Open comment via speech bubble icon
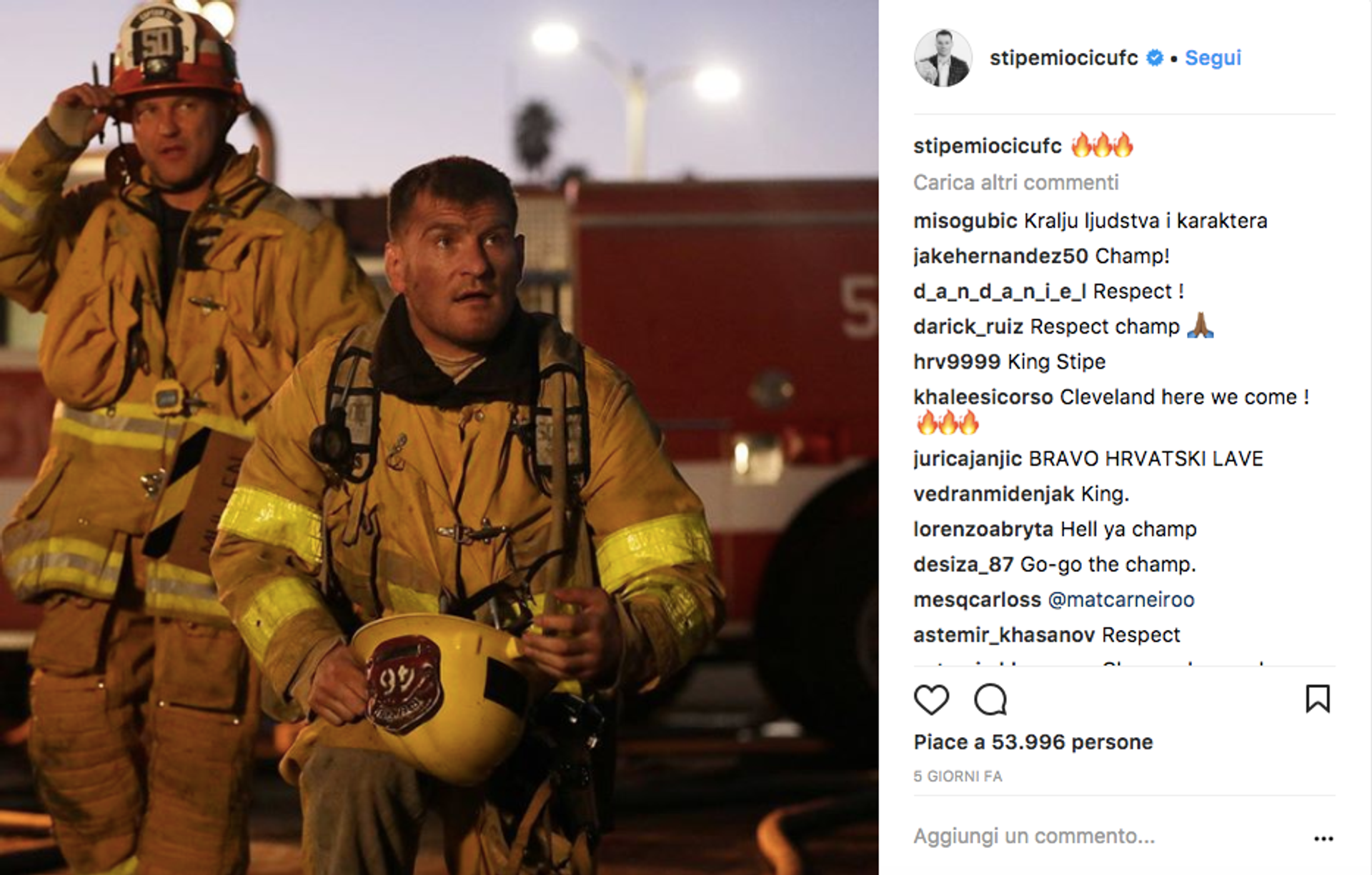The height and width of the screenshot is (875, 1372). (x=990, y=699)
